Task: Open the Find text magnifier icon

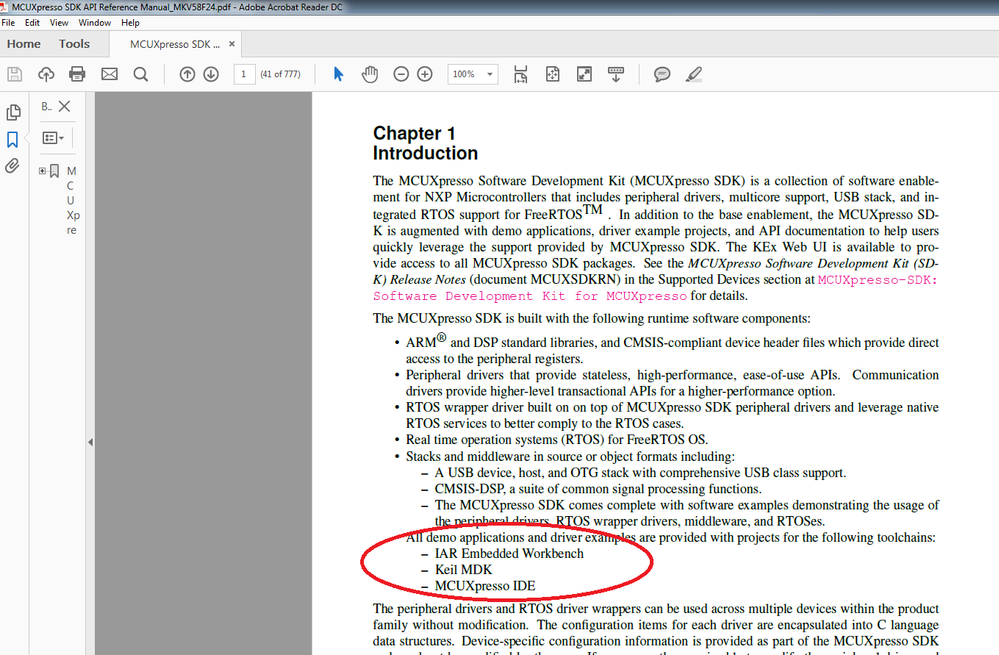Action: pyautogui.click(x=141, y=75)
